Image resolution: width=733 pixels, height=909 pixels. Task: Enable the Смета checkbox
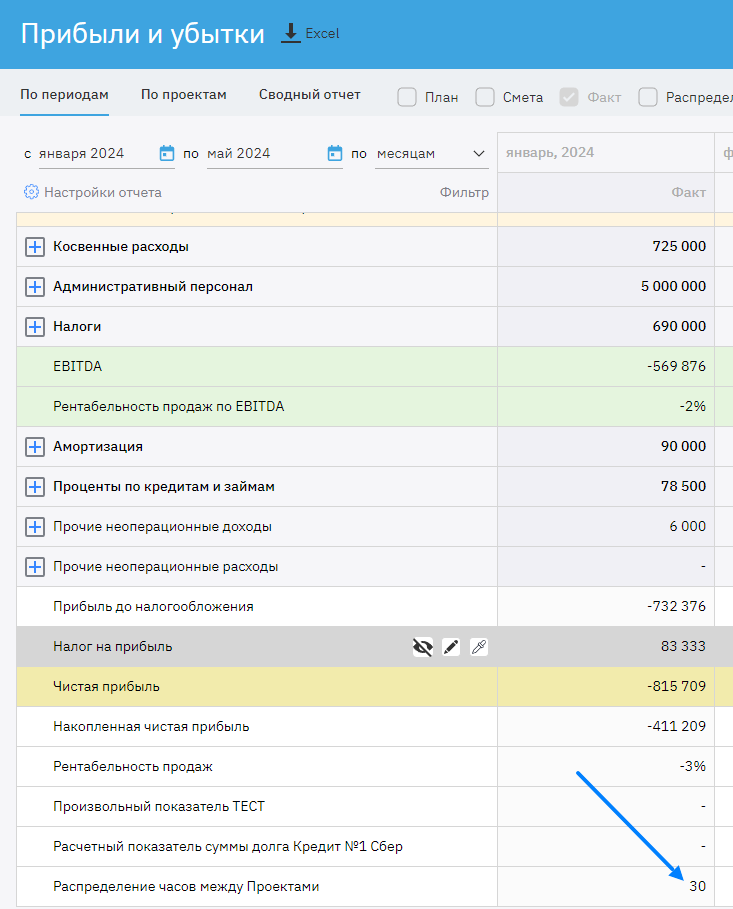tap(485, 97)
